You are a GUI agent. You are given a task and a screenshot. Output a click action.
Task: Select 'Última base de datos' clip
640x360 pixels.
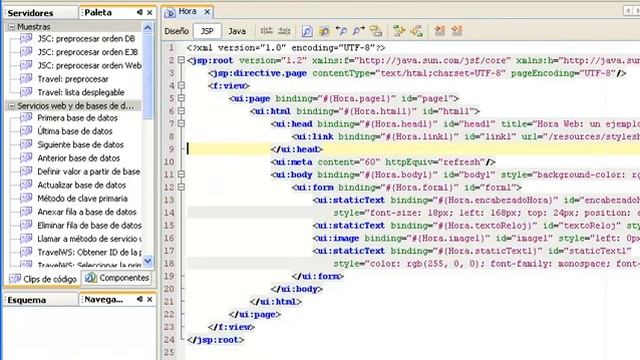[75, 131]
